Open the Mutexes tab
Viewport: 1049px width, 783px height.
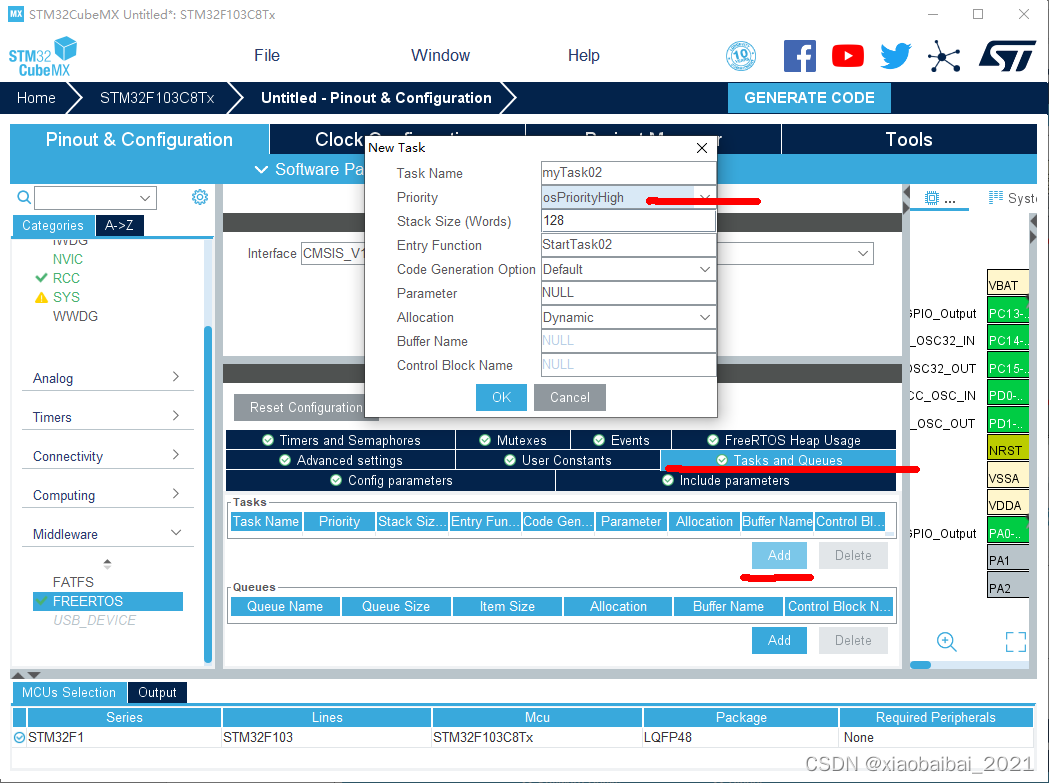tap(513, 440)
